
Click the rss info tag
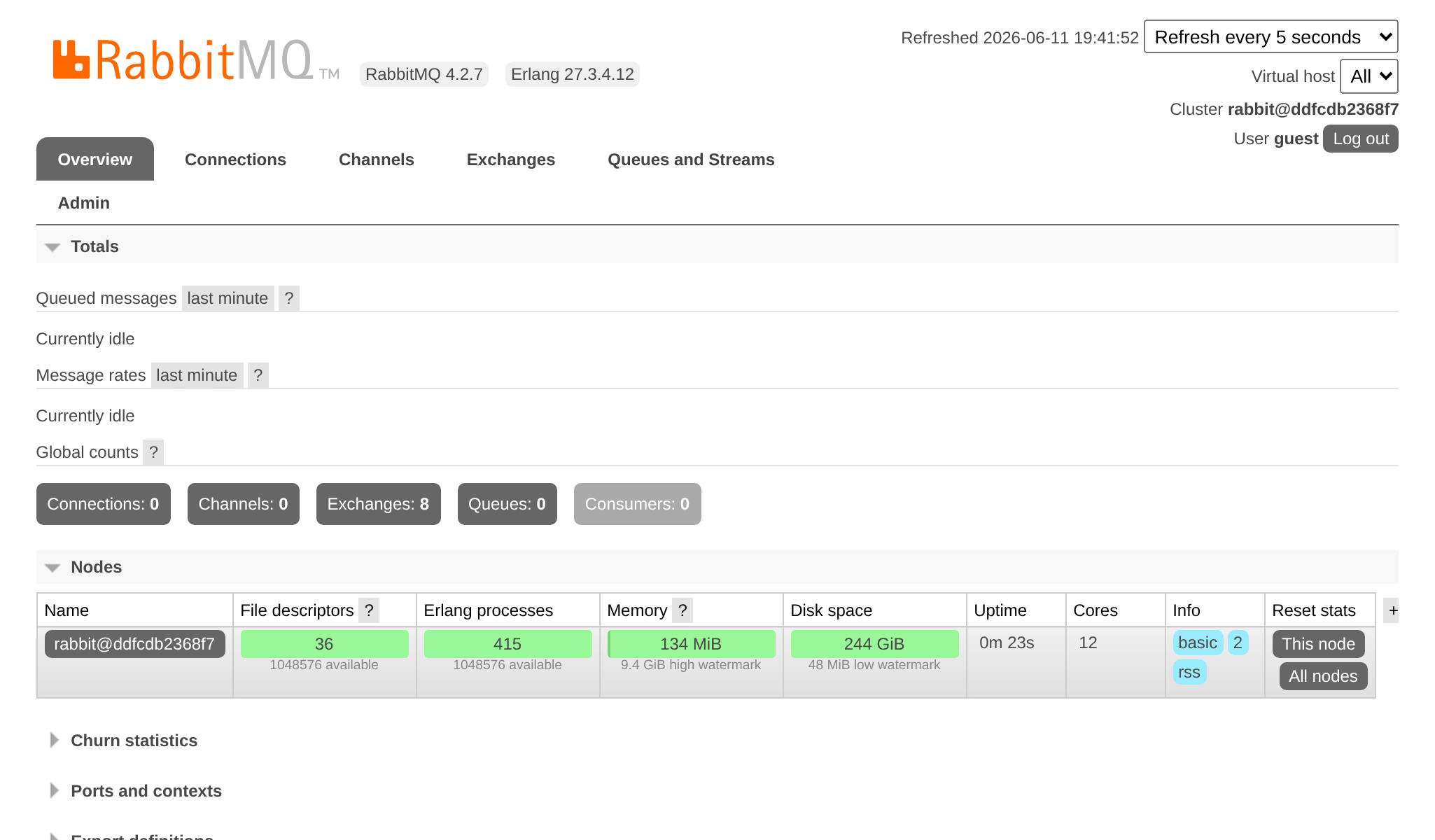tap(1189, 672)
